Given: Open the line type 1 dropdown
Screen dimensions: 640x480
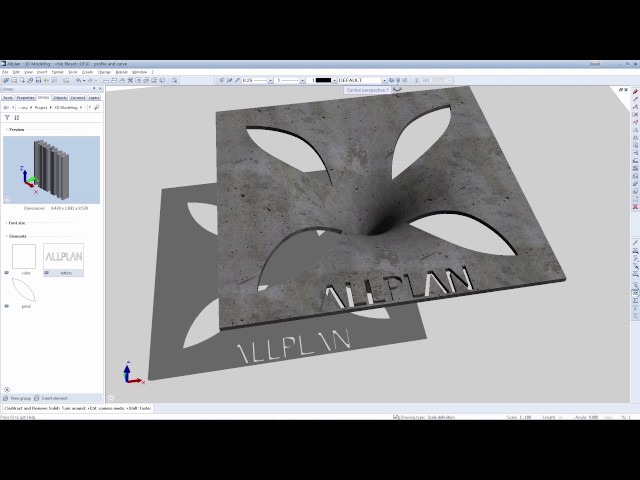Looking at the screenshot, I should point(302,81).
